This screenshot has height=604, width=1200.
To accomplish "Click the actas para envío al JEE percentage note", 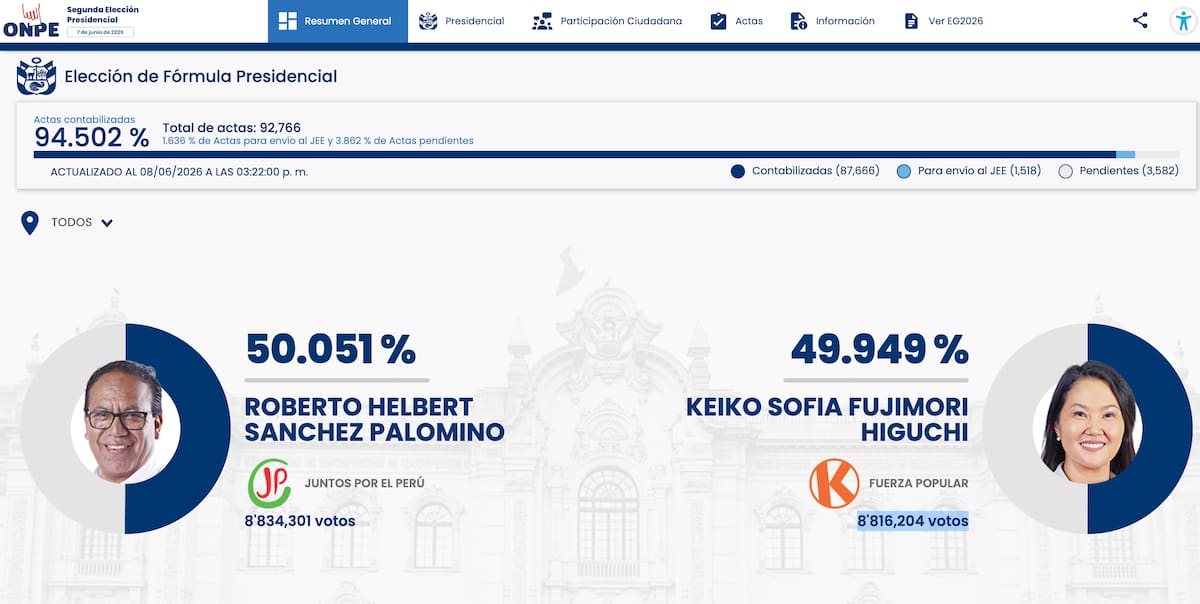I will click(318, 141).
